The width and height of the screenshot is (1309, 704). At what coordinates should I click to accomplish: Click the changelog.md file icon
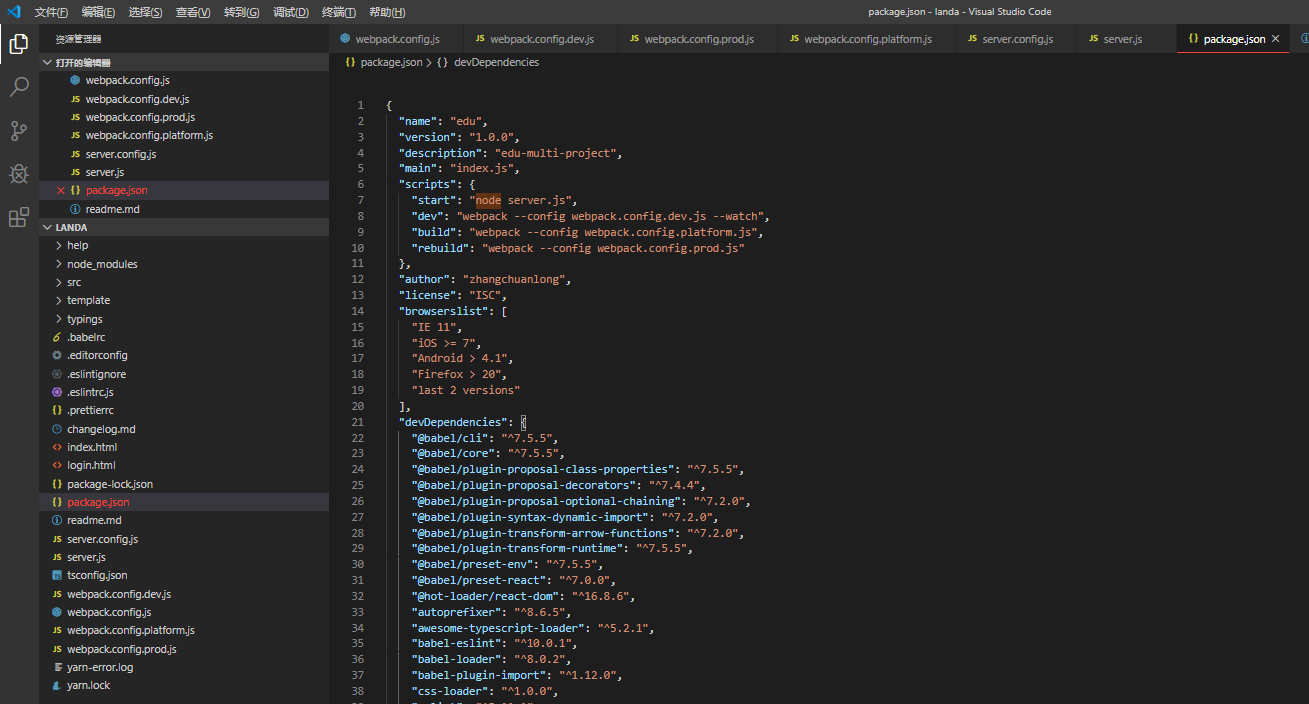[57, 429]
